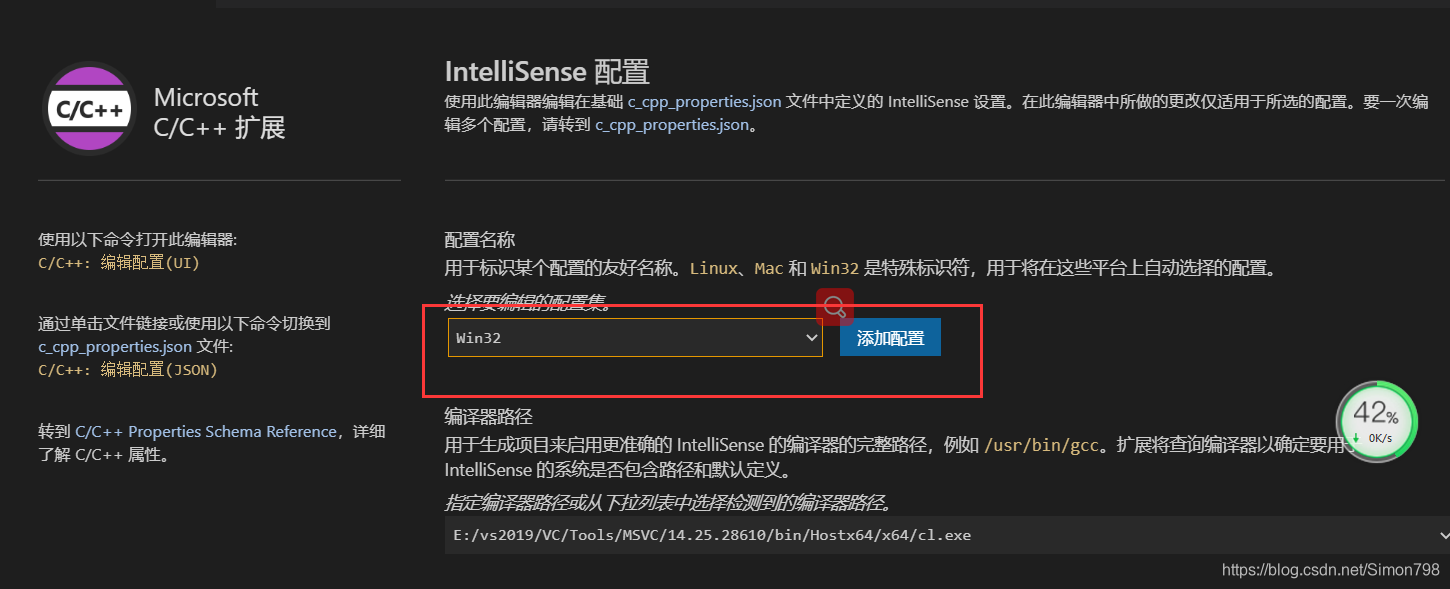1450x589 pixels.
Task: Click the 添加配置 button
Action: 889,337
